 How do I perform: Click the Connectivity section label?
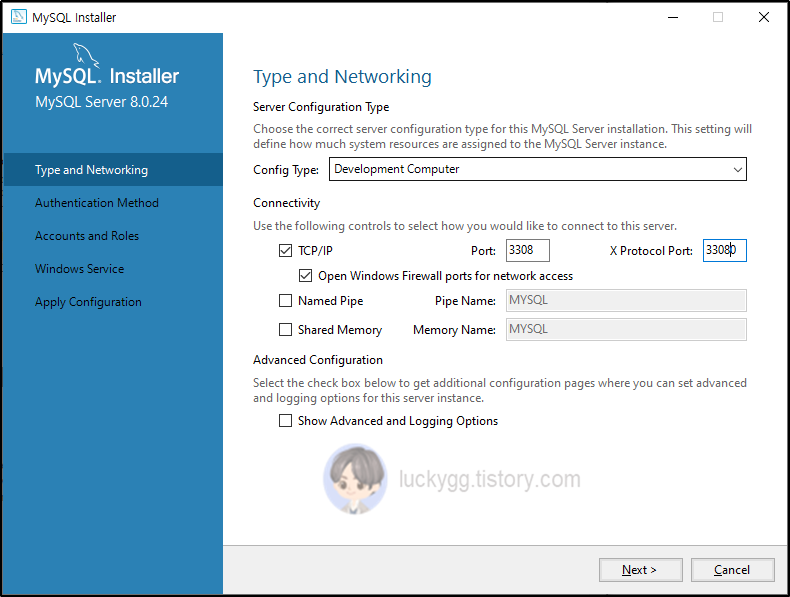click(286, 203)
